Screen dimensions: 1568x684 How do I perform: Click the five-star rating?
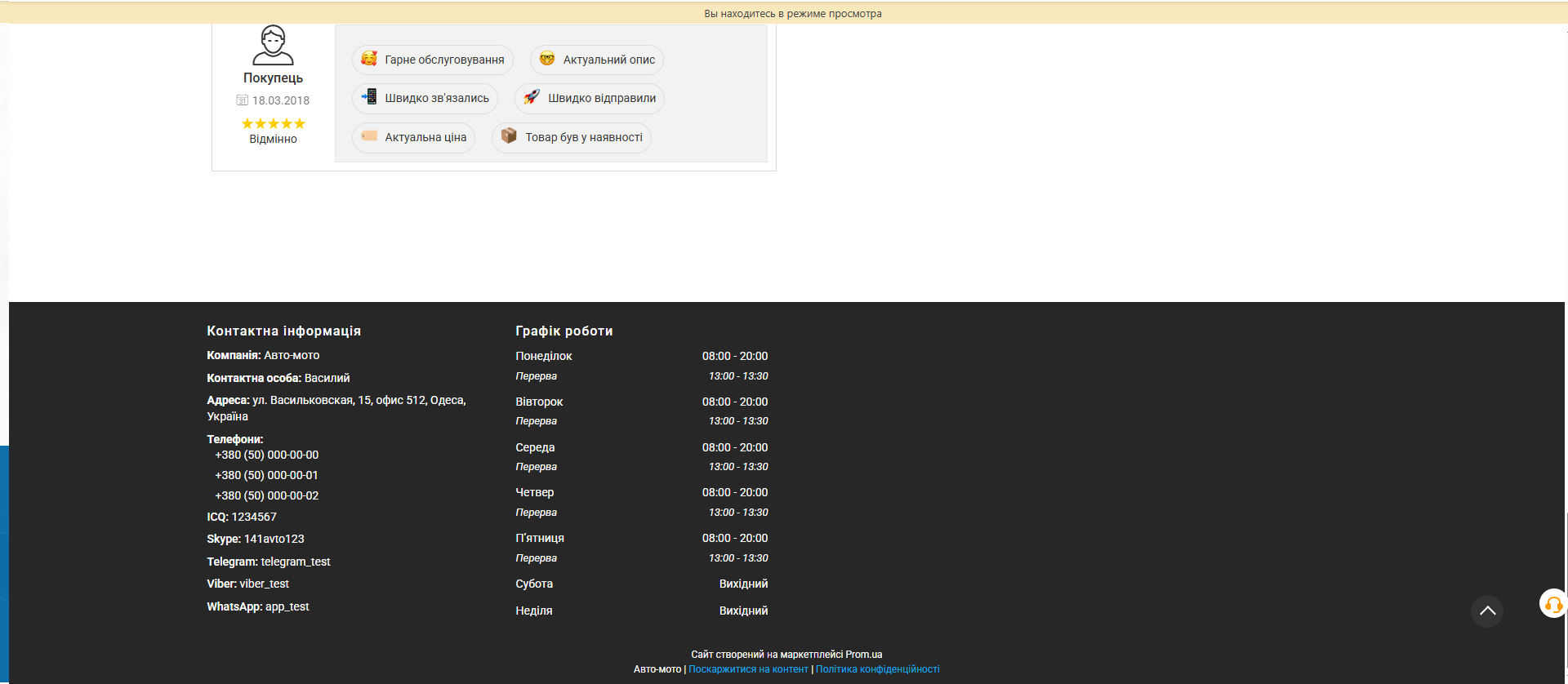[273, 124]
